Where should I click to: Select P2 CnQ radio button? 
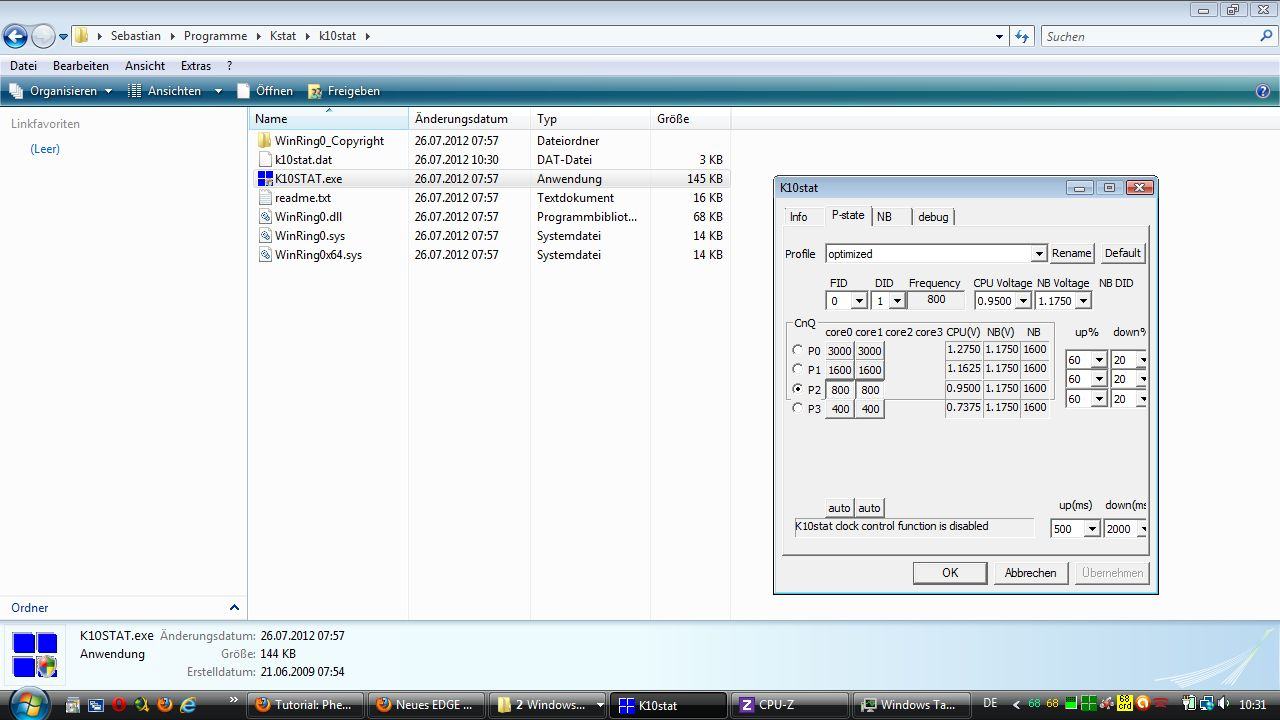[x=797, y=389]
